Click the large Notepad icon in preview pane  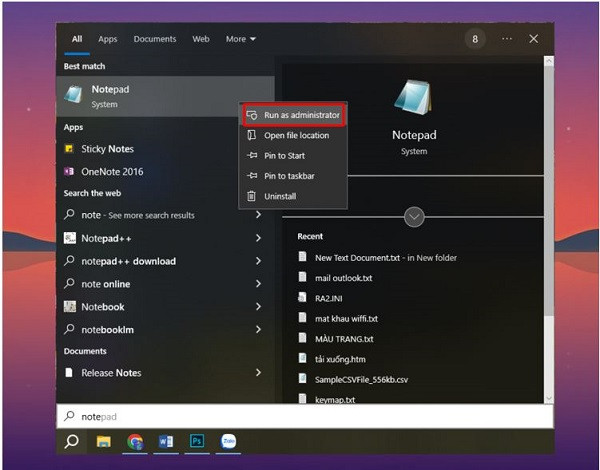tap(413, 98)
